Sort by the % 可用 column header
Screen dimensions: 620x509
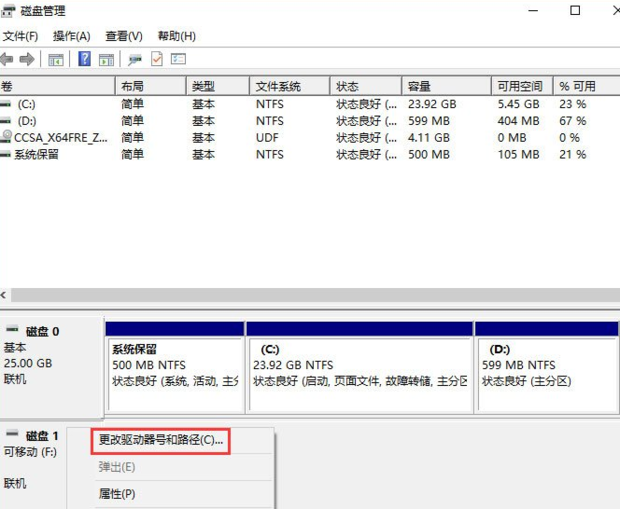[586, 86]
